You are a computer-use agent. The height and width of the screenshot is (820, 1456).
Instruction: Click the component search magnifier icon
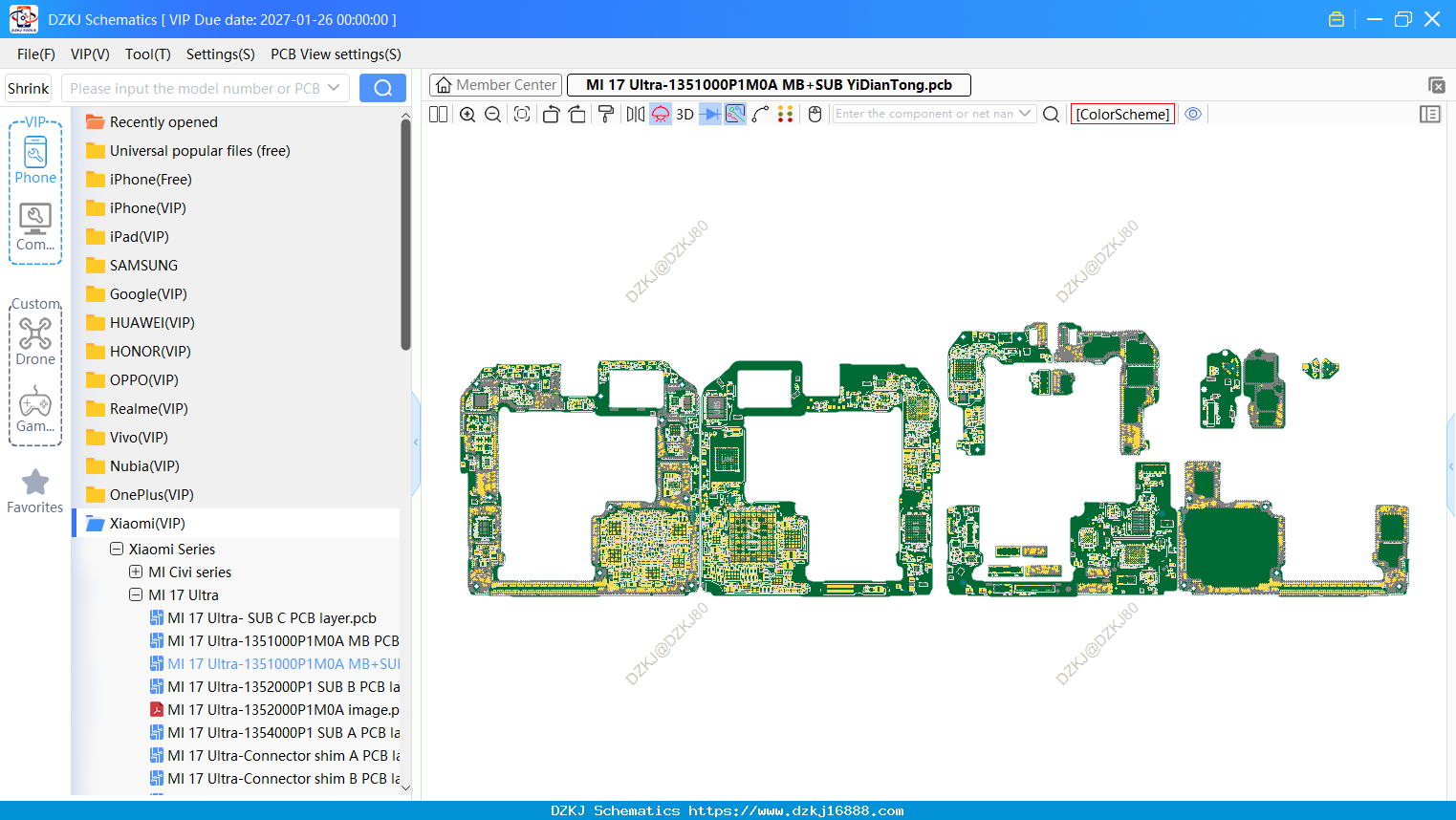1051,114
